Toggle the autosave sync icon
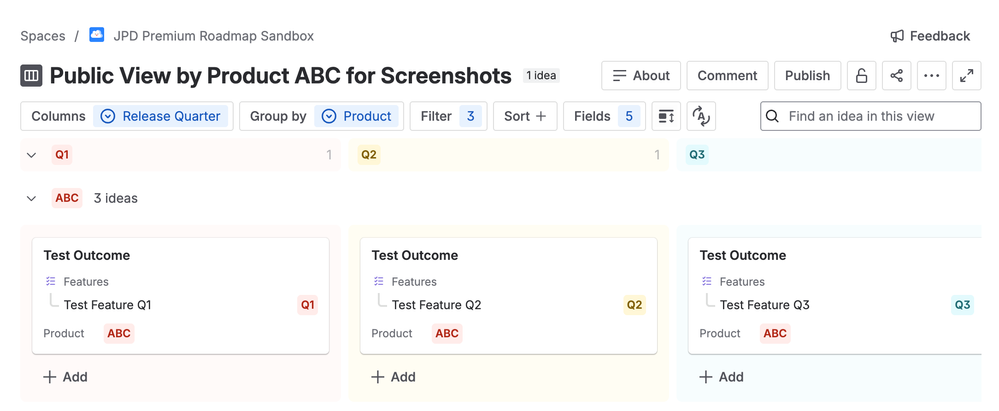The image size is (999, 411). pyautogui.click(x=701, y=116)
